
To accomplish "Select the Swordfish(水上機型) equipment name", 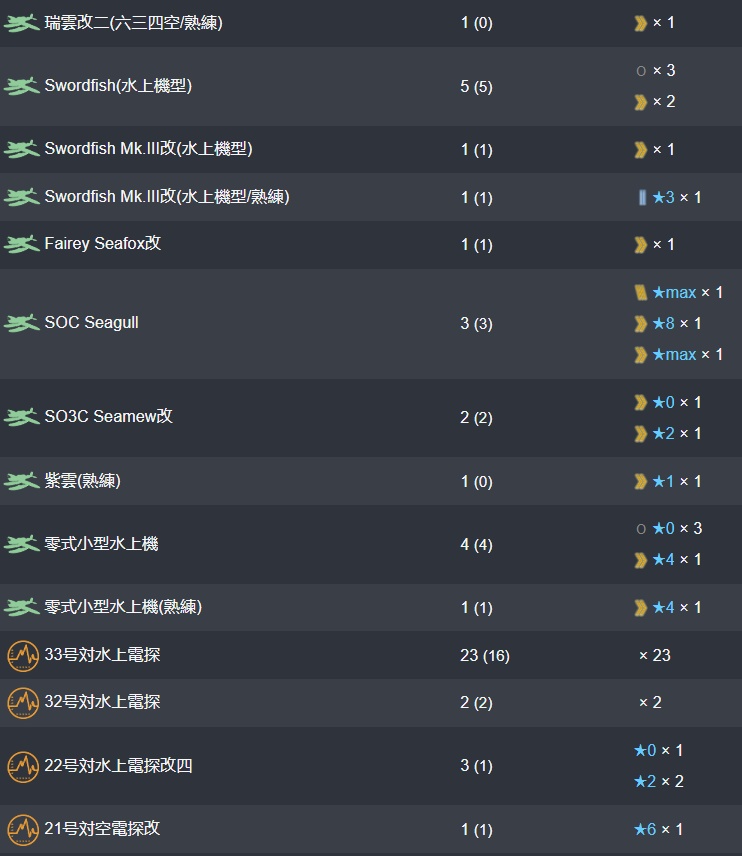I will click(x=118, y=86).
